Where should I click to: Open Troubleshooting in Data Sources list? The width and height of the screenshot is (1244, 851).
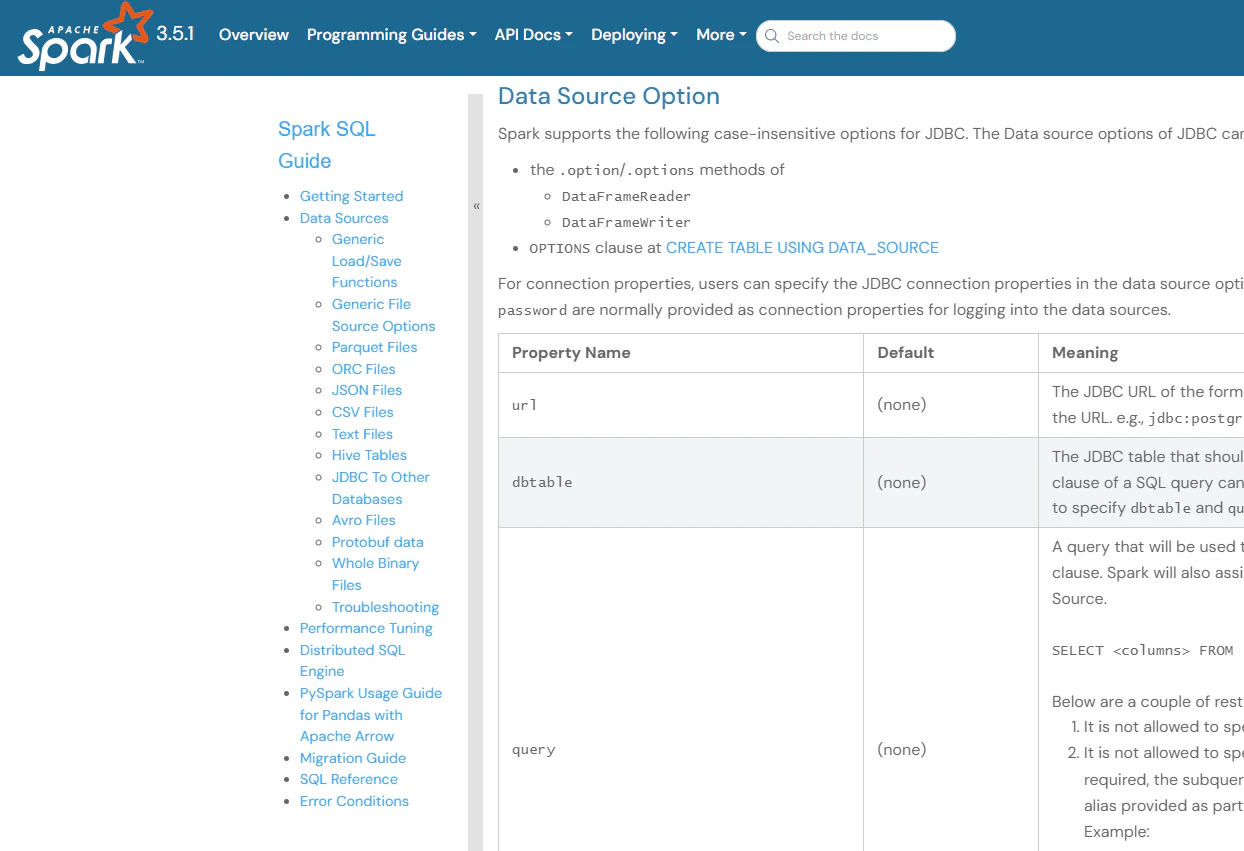click(x=385, y=607)
